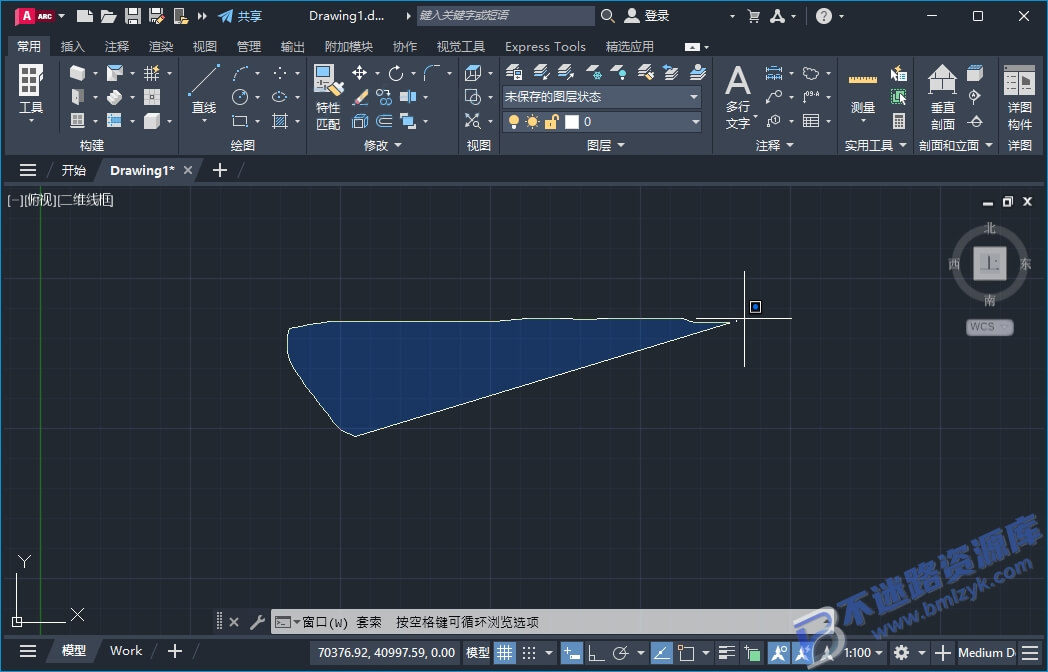Switch to the 开始 start tab

coord(74,171)
